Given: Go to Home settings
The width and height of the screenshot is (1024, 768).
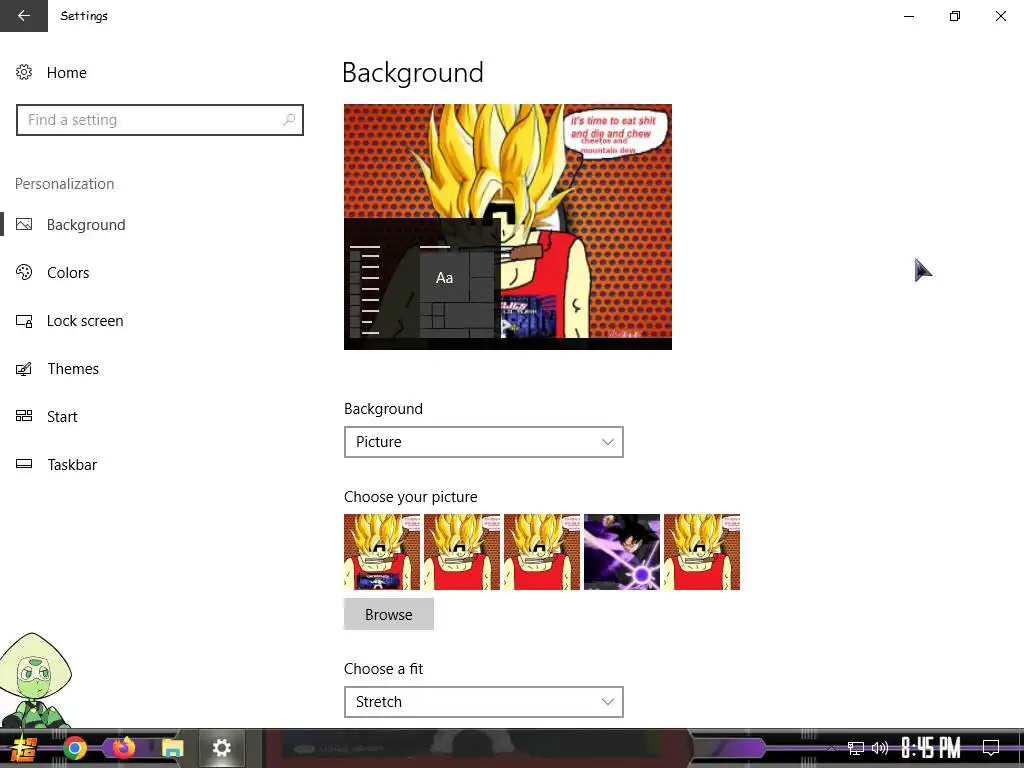Looking at the screenshot, I should click(67, 72).
